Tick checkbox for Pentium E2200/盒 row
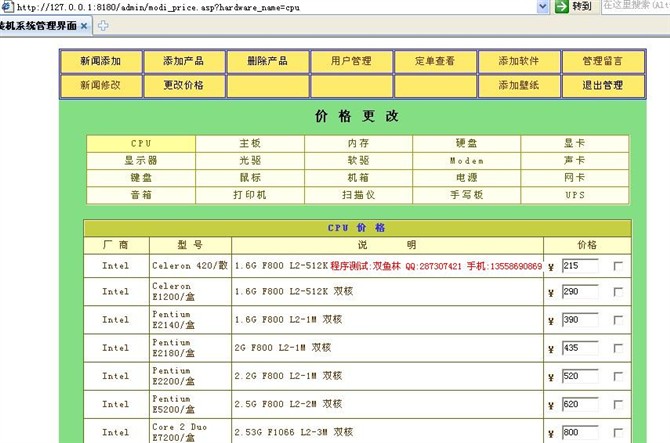 tap(618, 376)
